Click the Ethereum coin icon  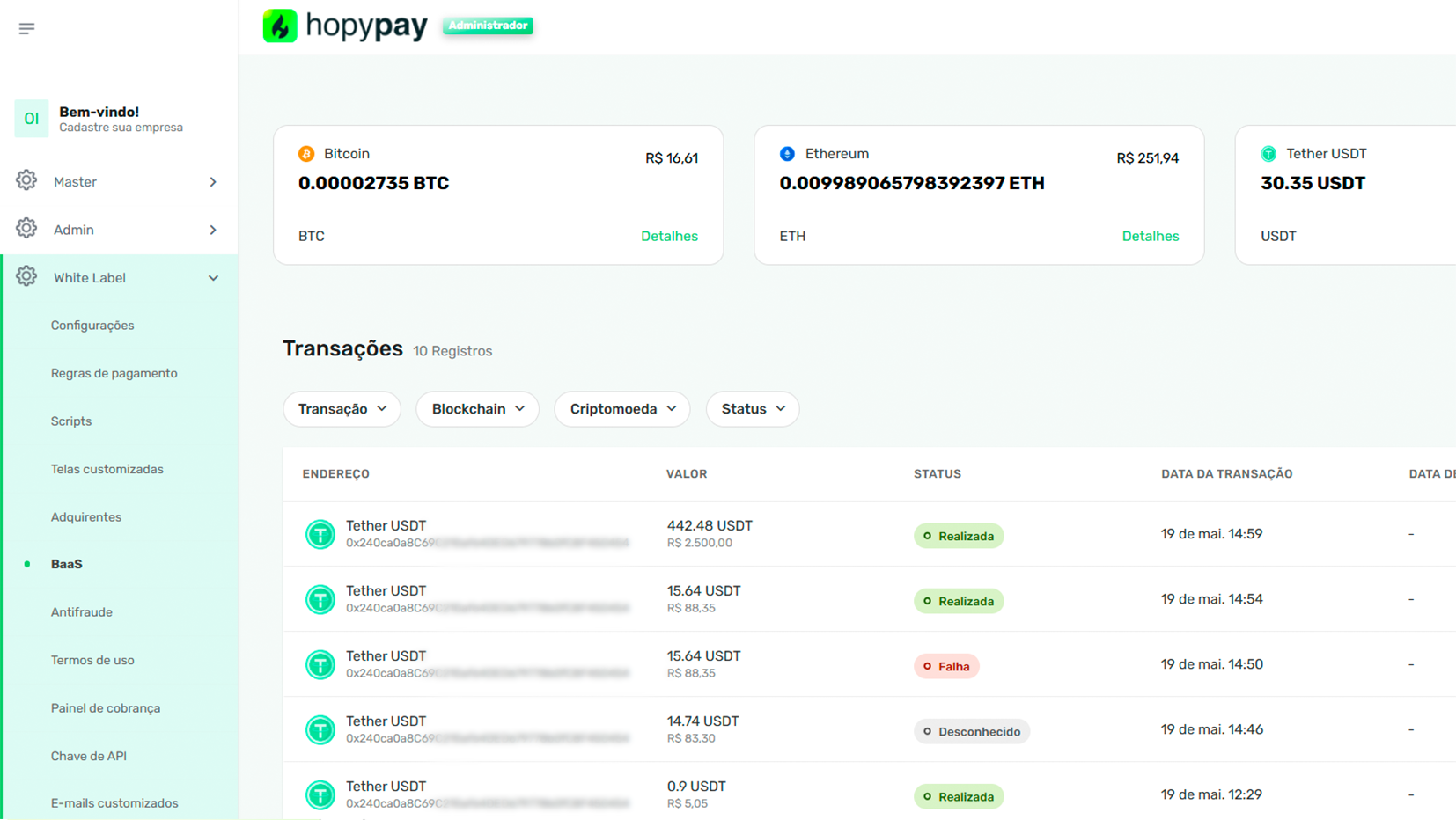pos(787,154)
